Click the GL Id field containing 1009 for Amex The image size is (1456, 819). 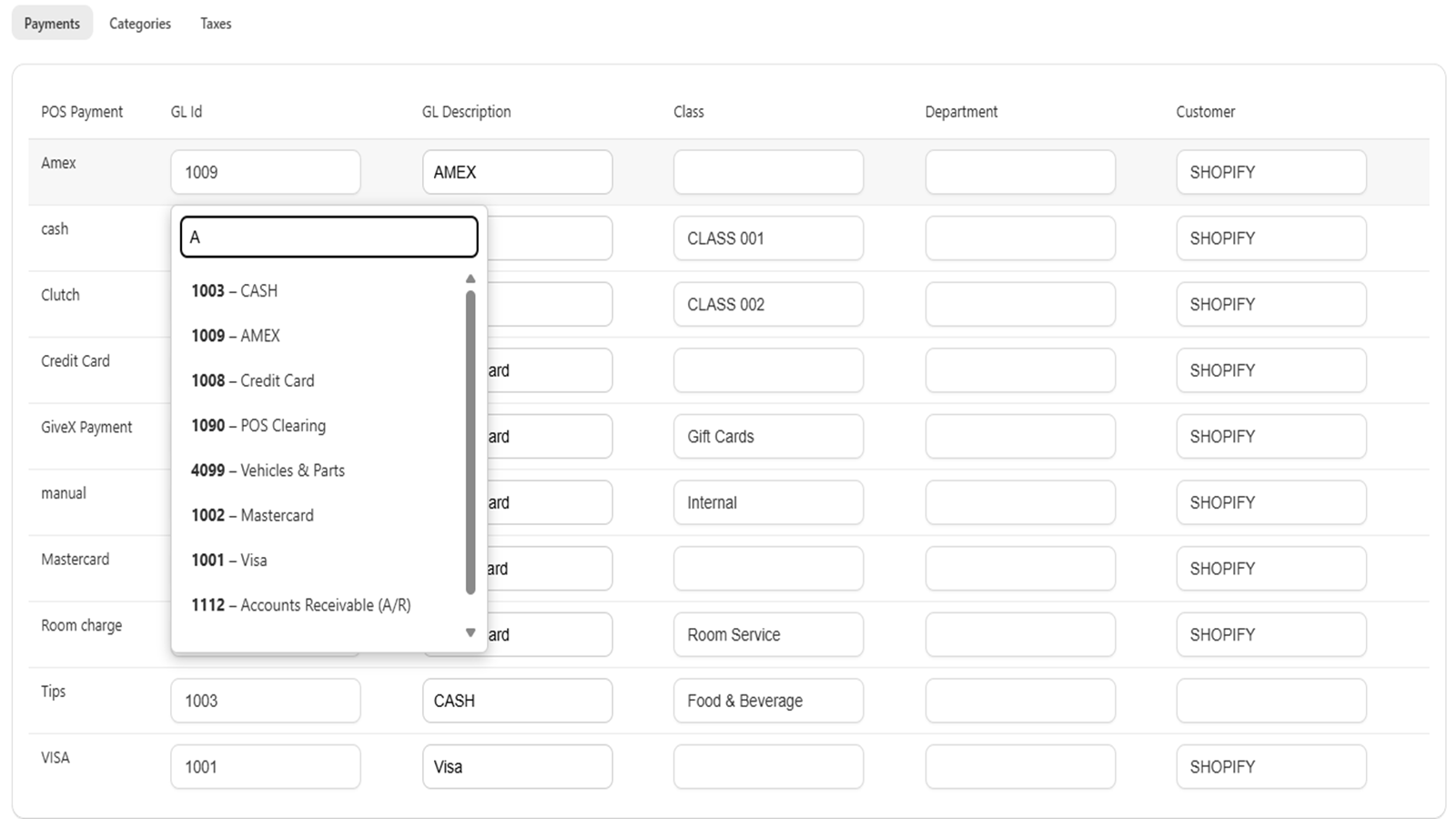point(265,172)
